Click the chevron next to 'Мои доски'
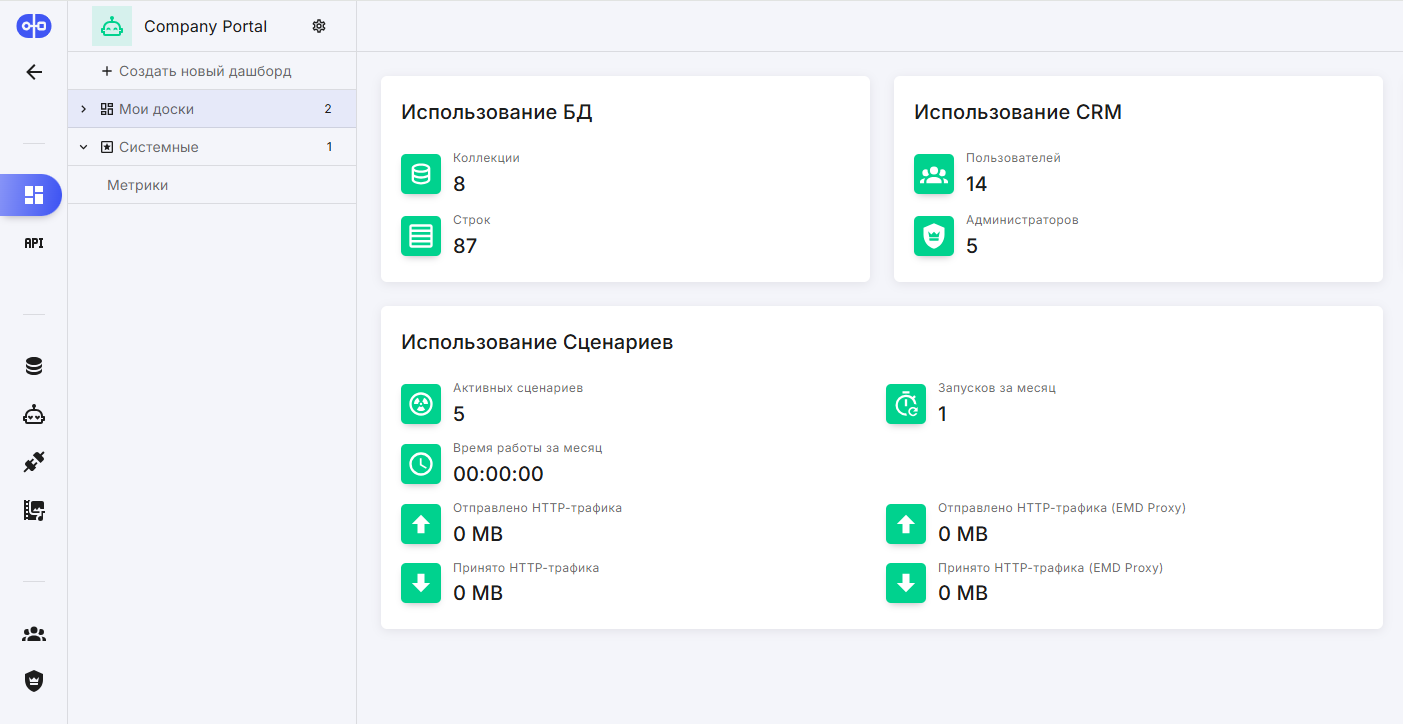1403x724 pixels. 83,108
